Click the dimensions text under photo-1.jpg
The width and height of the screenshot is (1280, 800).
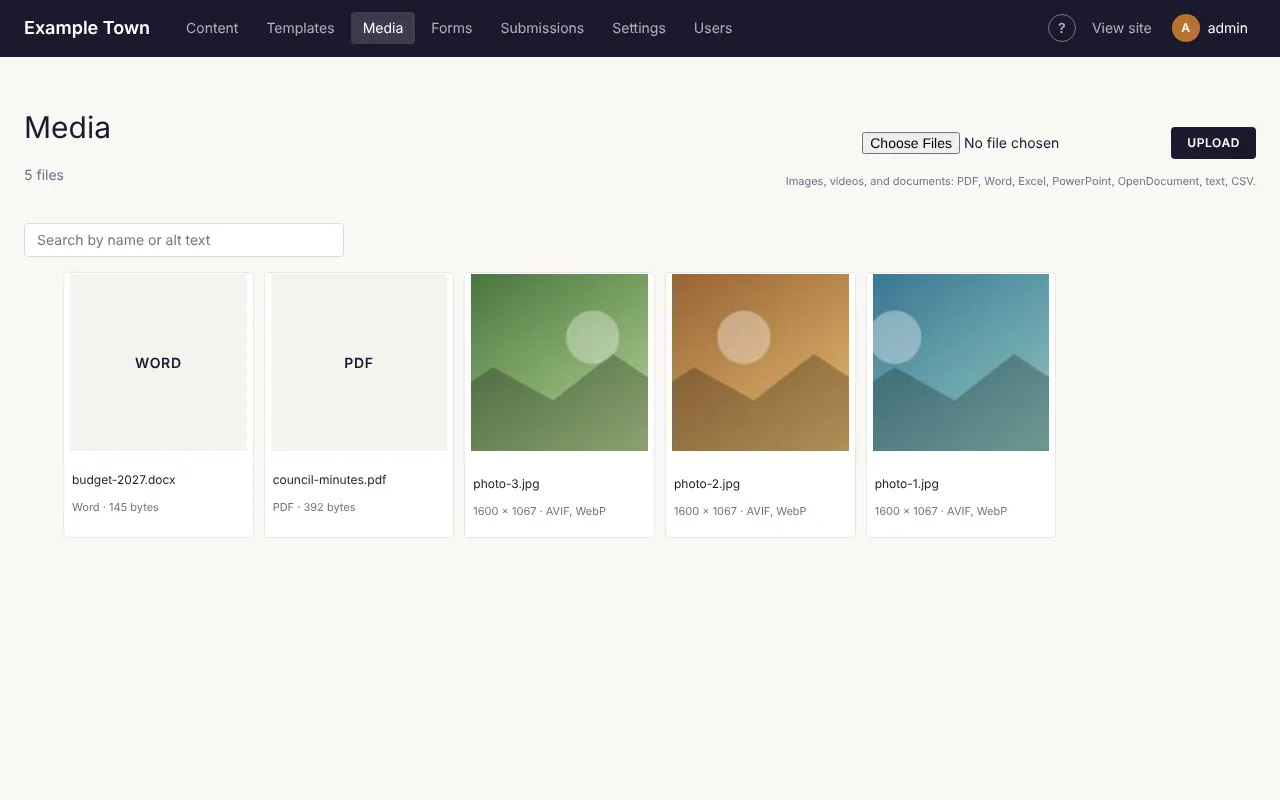point(941,511)
